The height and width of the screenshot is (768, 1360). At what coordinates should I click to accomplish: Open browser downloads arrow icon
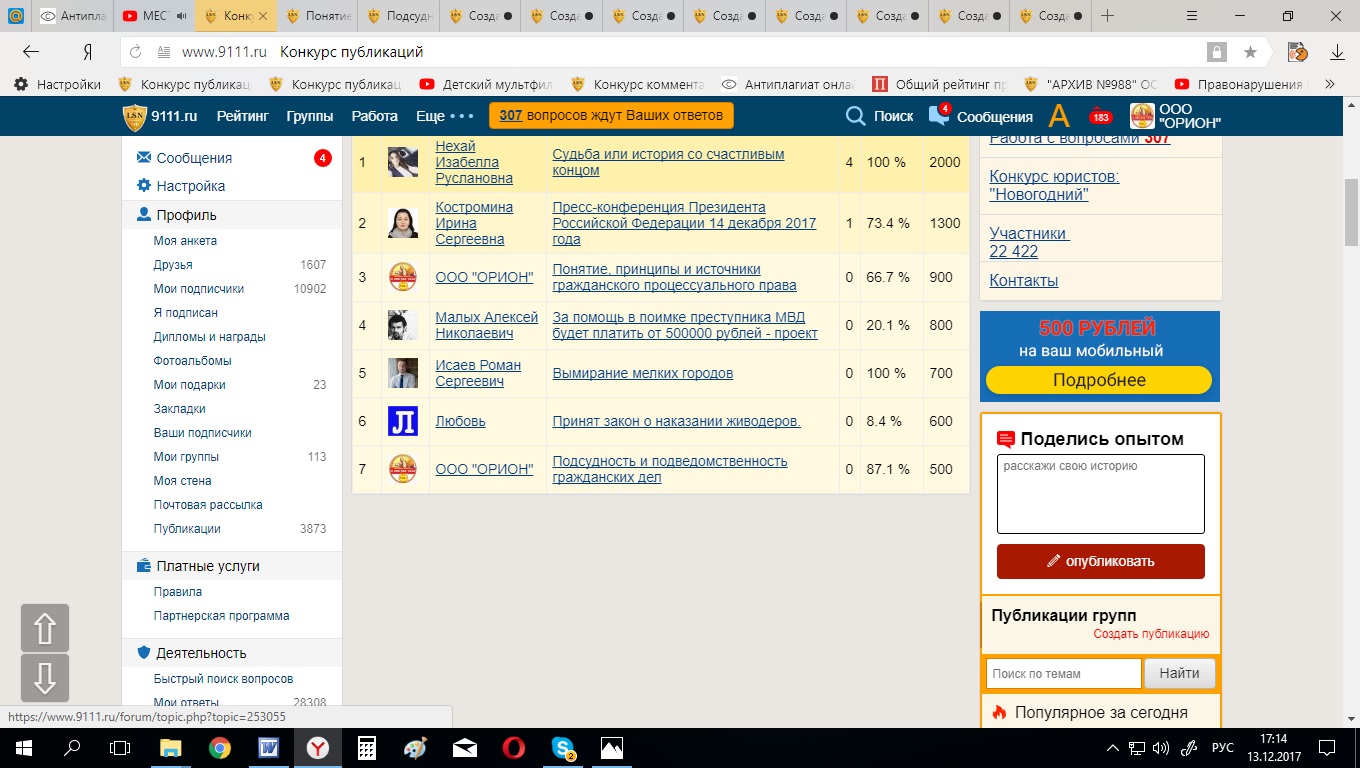pos(1337,52)
